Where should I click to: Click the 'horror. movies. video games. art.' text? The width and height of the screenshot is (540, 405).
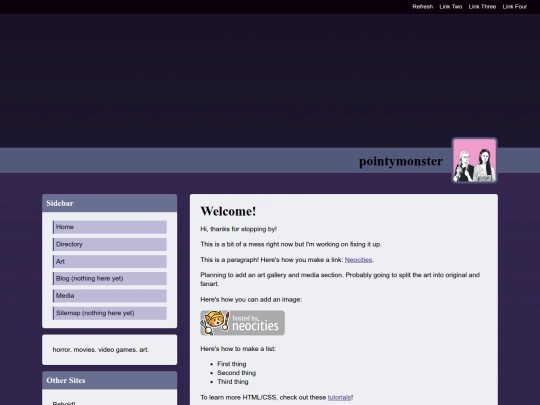click(101, 350)
